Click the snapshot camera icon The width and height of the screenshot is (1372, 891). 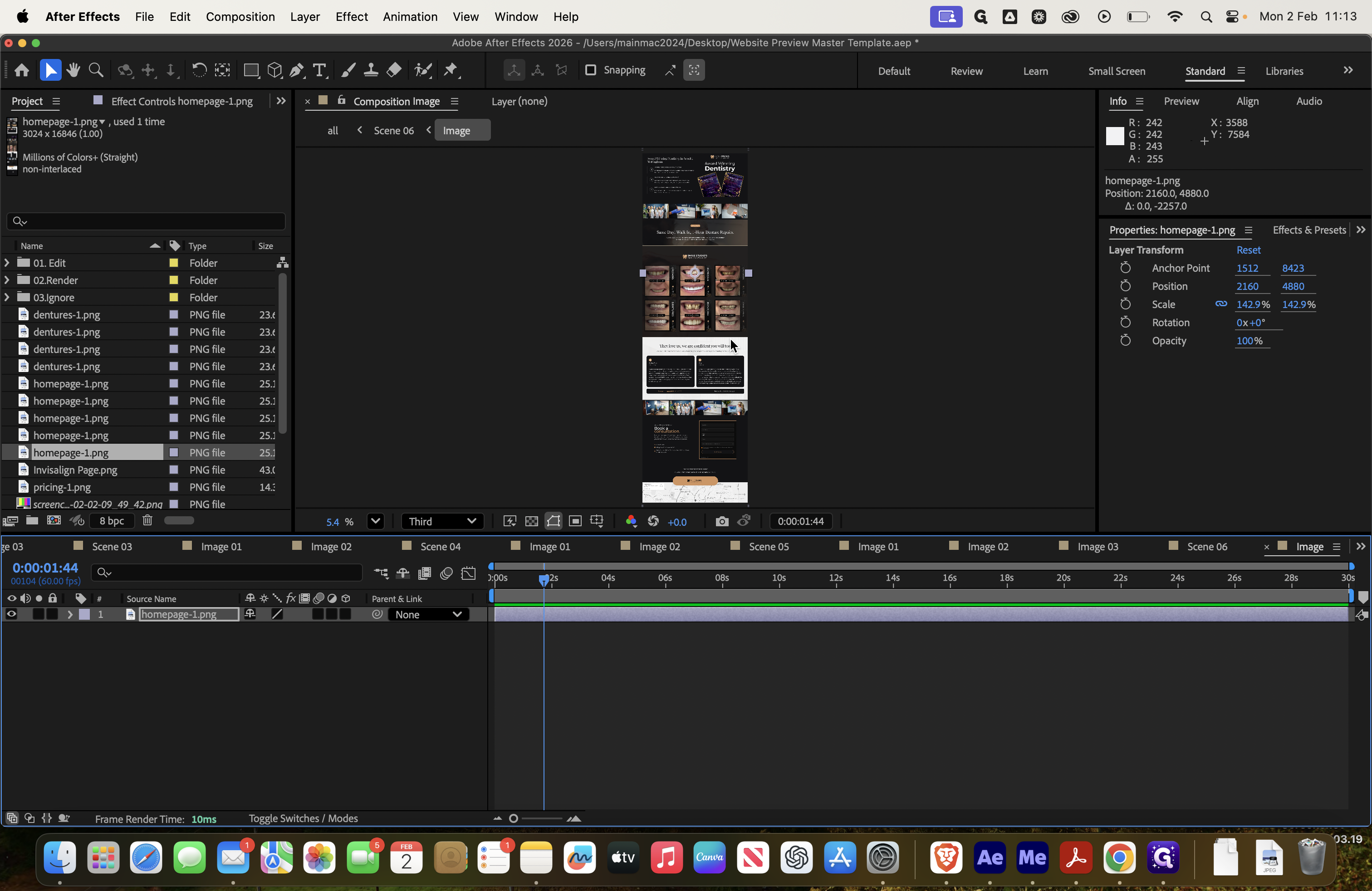click(722, 521)
